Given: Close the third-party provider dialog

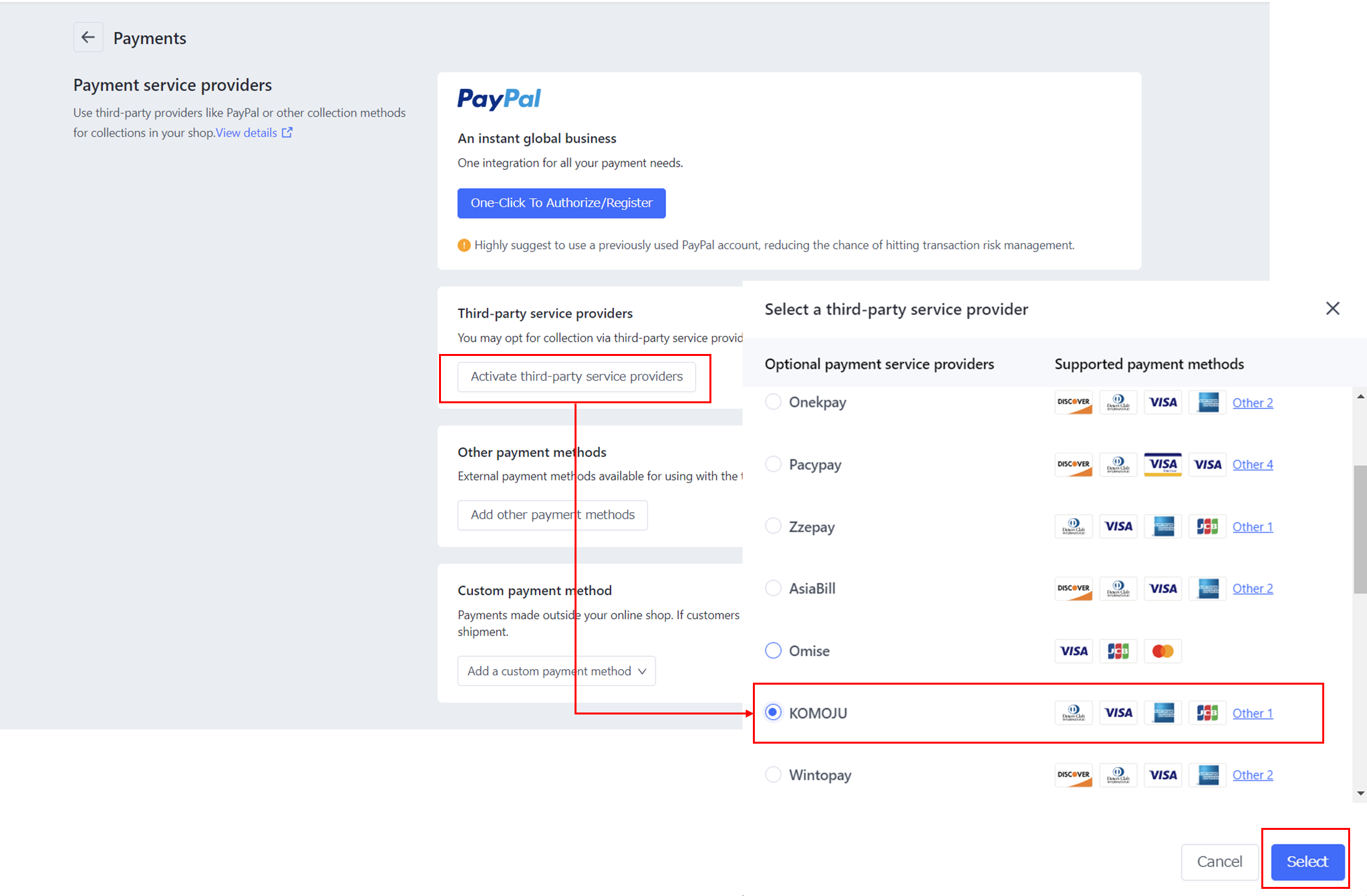Looking at the screenshot, I should (1332, 309).
